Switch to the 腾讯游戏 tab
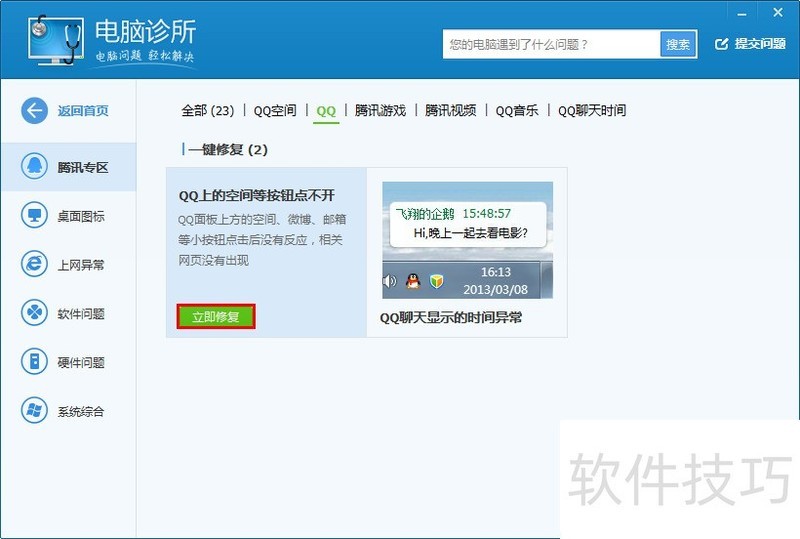This screenshot has height=539, width=800. [x=380, y=110]
